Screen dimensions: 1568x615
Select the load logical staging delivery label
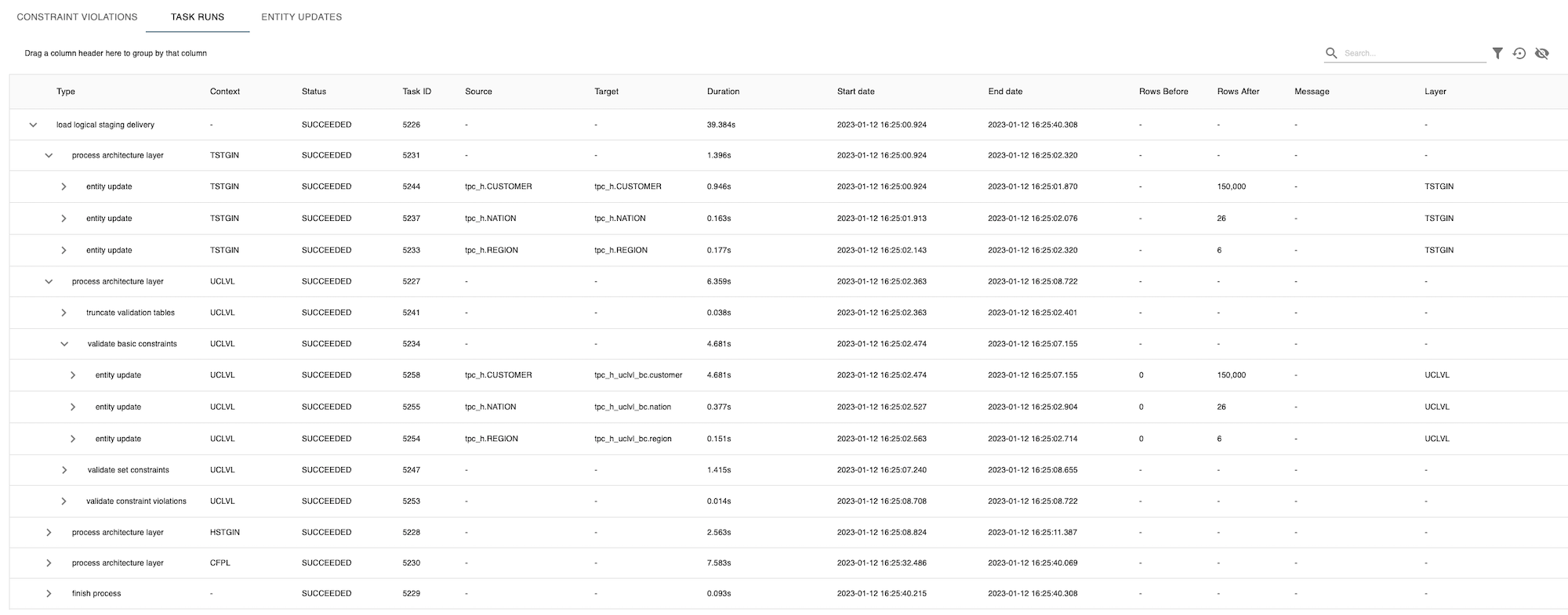105,125
